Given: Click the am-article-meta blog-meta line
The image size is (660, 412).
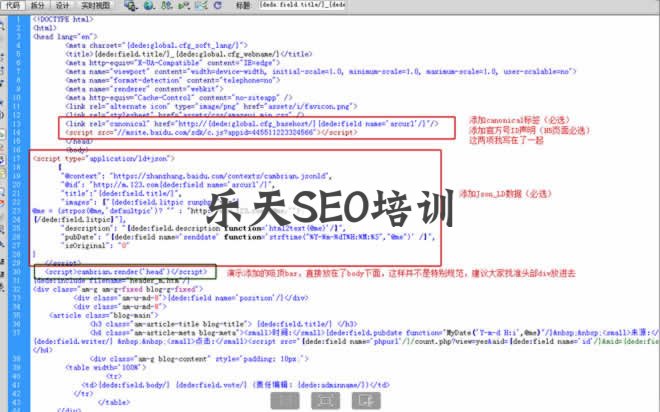Looking at the screenshot, I should [x=375, y=333].
